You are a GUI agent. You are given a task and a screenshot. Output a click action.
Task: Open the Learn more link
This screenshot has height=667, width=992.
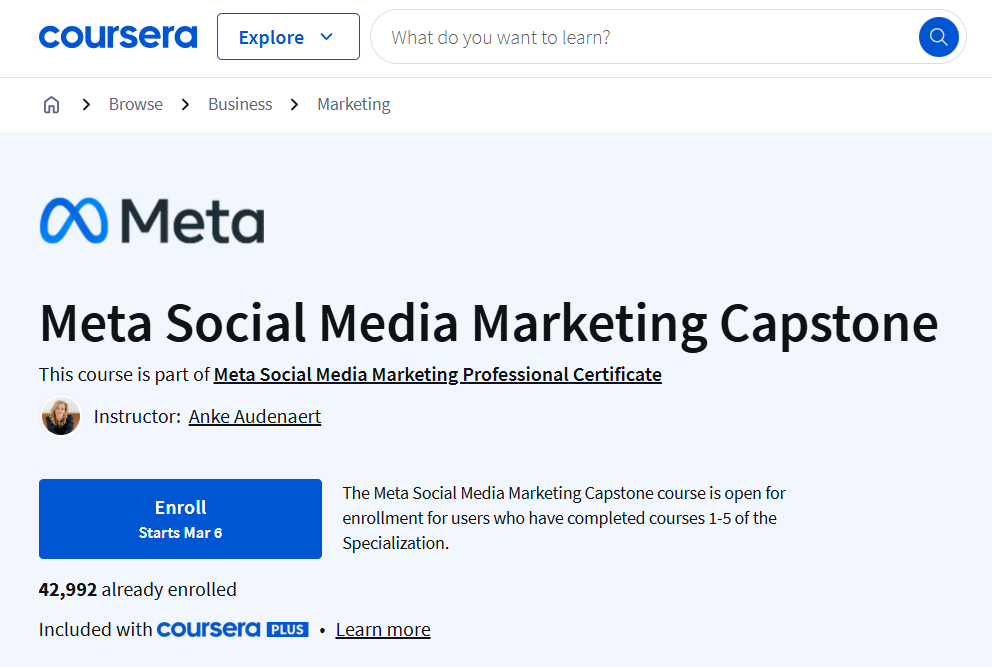tap(382, 629)
